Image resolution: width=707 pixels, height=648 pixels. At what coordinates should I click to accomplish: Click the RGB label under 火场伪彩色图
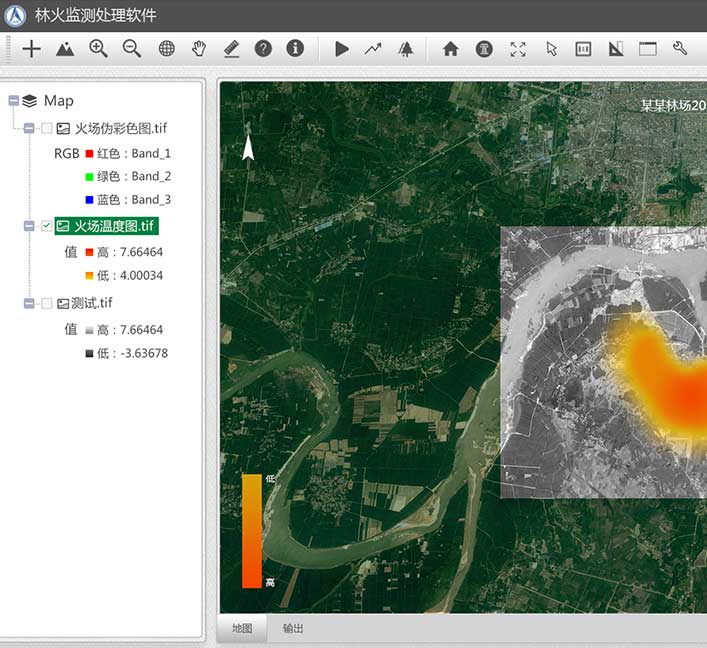(67, 154)
